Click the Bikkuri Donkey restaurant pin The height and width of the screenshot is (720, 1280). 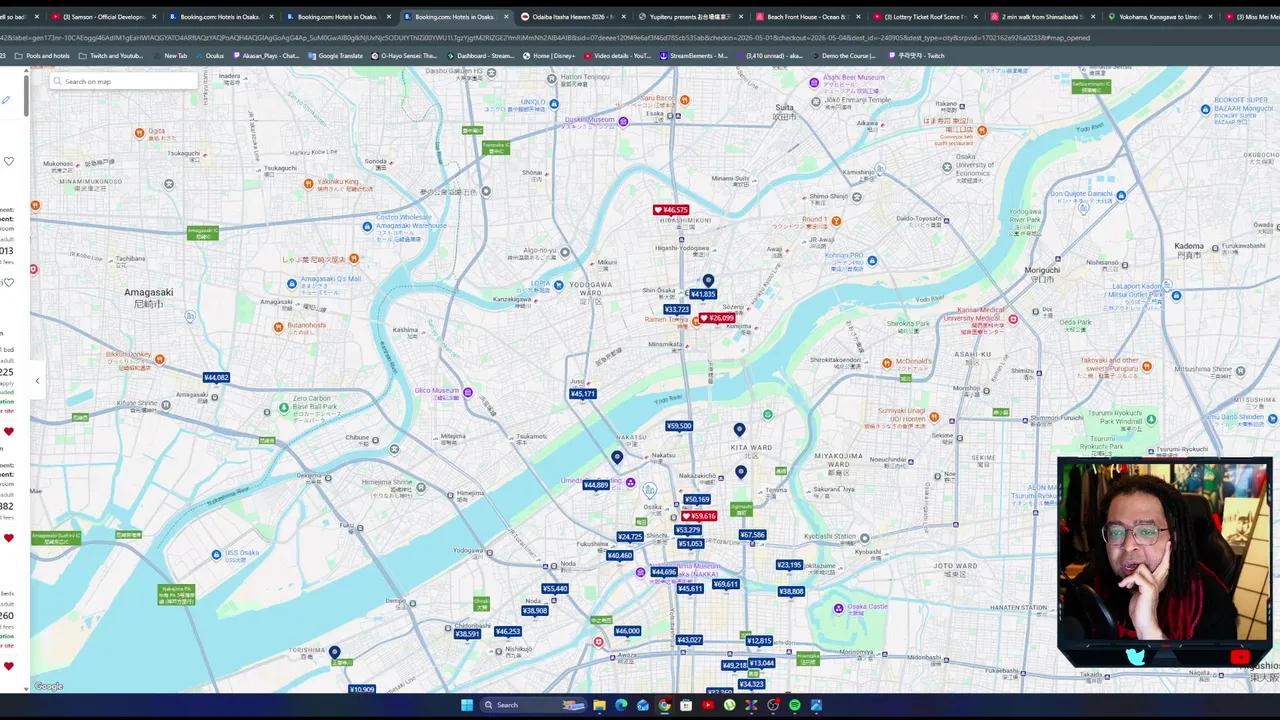(160, 359)
